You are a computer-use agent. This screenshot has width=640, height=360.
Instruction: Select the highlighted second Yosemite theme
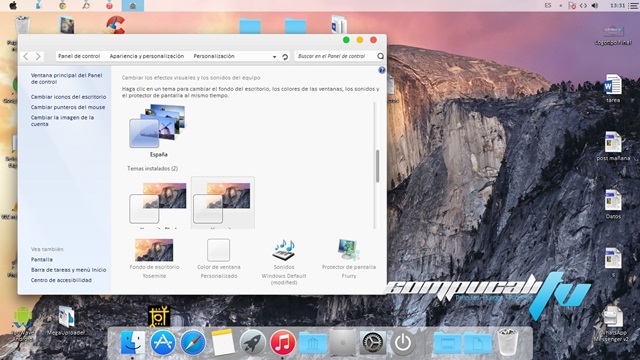pyautogui.click(x=223, y=202)
